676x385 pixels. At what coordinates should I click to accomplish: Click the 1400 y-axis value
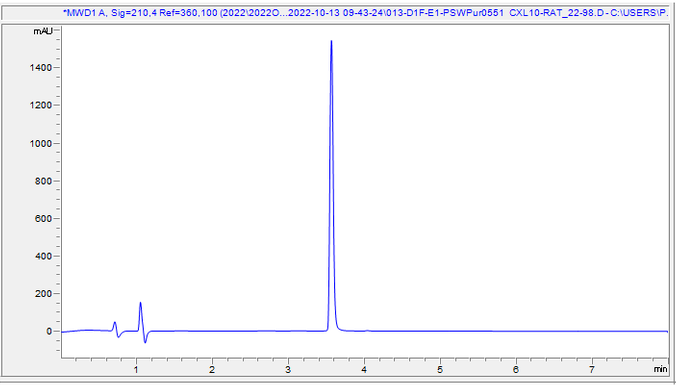pos(41,68)
